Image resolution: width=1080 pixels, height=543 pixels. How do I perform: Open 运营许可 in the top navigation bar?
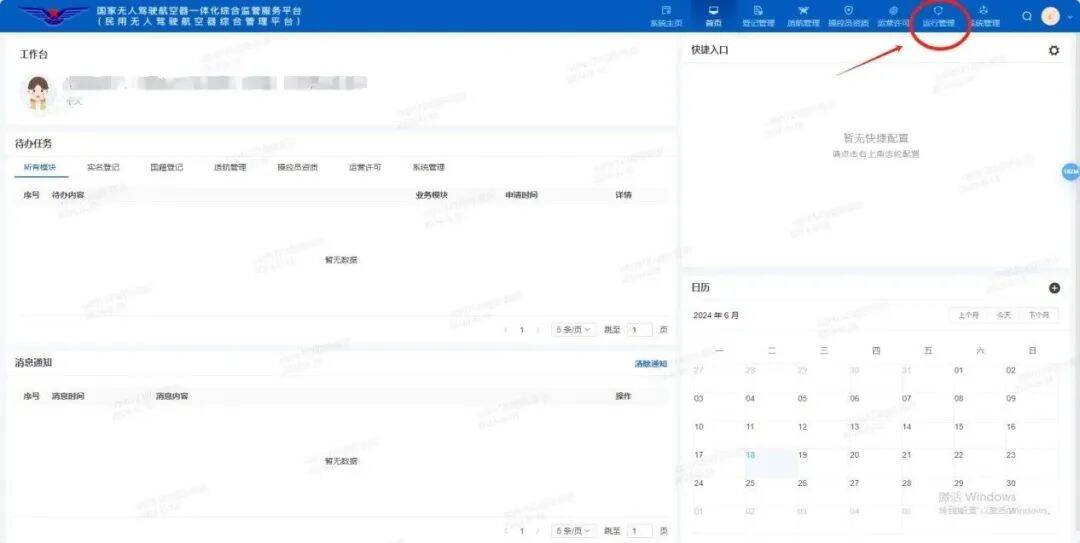click(893, 16)
